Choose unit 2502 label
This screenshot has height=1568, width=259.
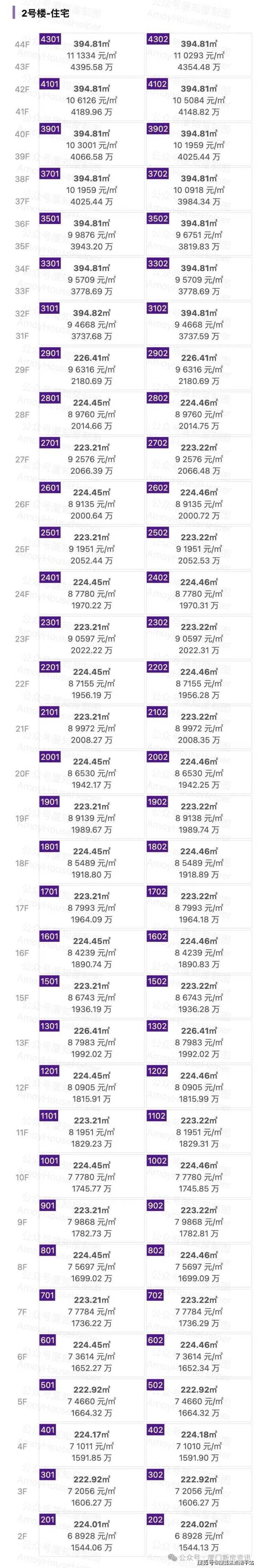click(x=157, y=532)
